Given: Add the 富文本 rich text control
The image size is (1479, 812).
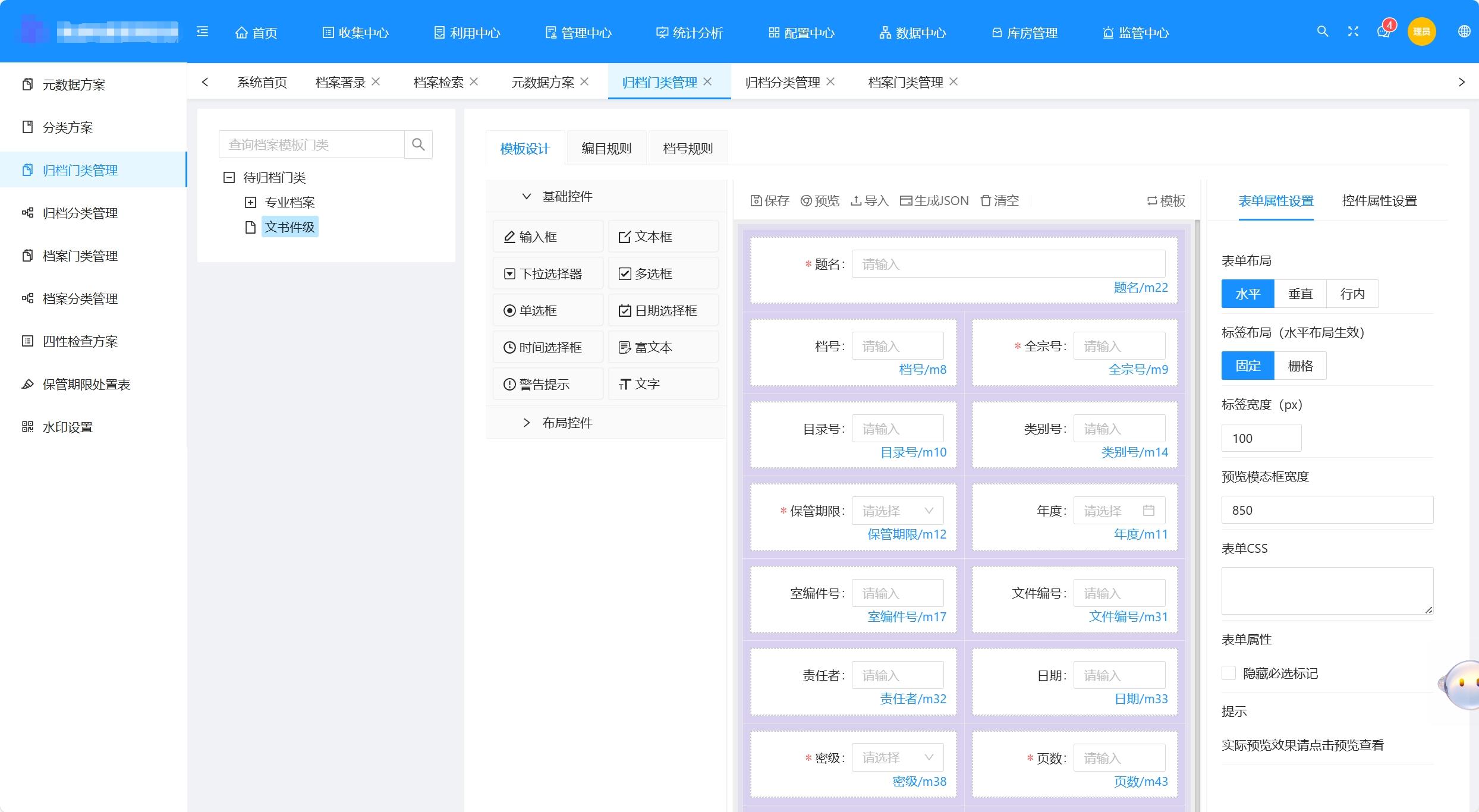Looking at the screenshot, I should click(663, 347).
